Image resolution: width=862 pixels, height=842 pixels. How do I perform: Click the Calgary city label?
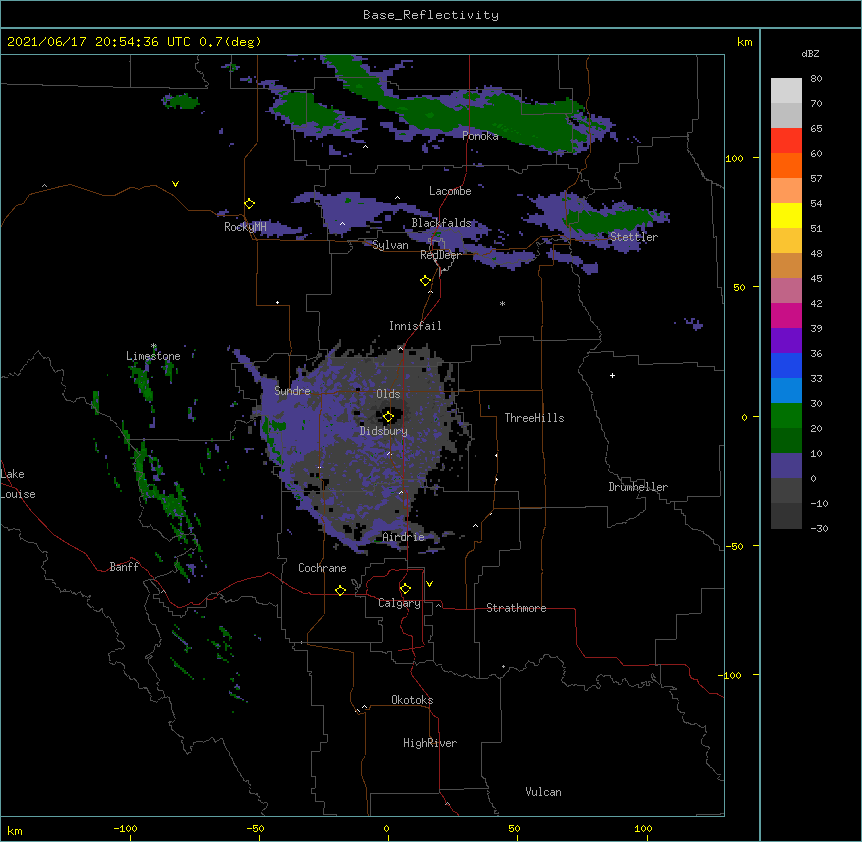pos(399,603)
